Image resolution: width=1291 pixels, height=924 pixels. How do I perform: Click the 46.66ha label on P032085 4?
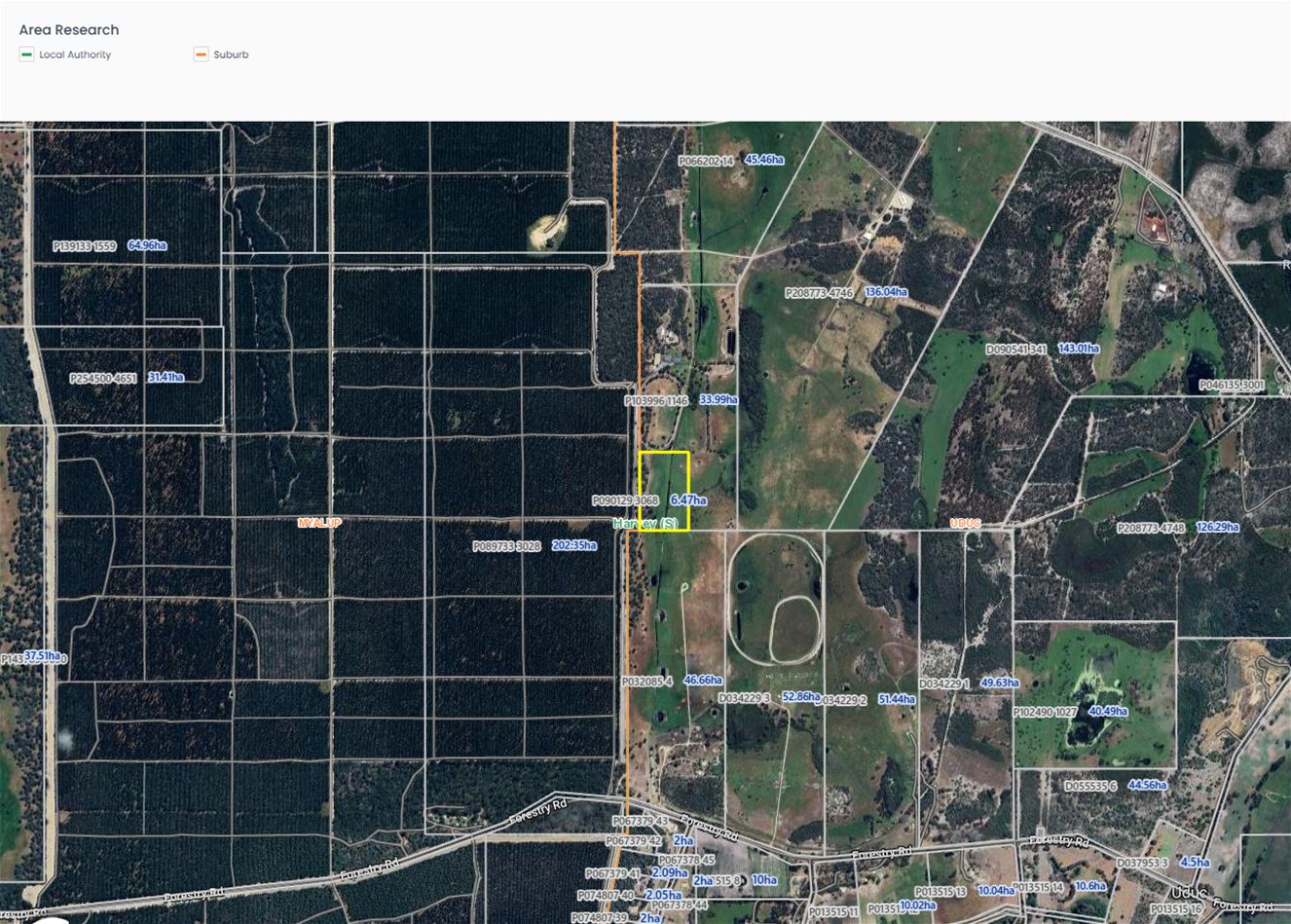pos(703,680)
